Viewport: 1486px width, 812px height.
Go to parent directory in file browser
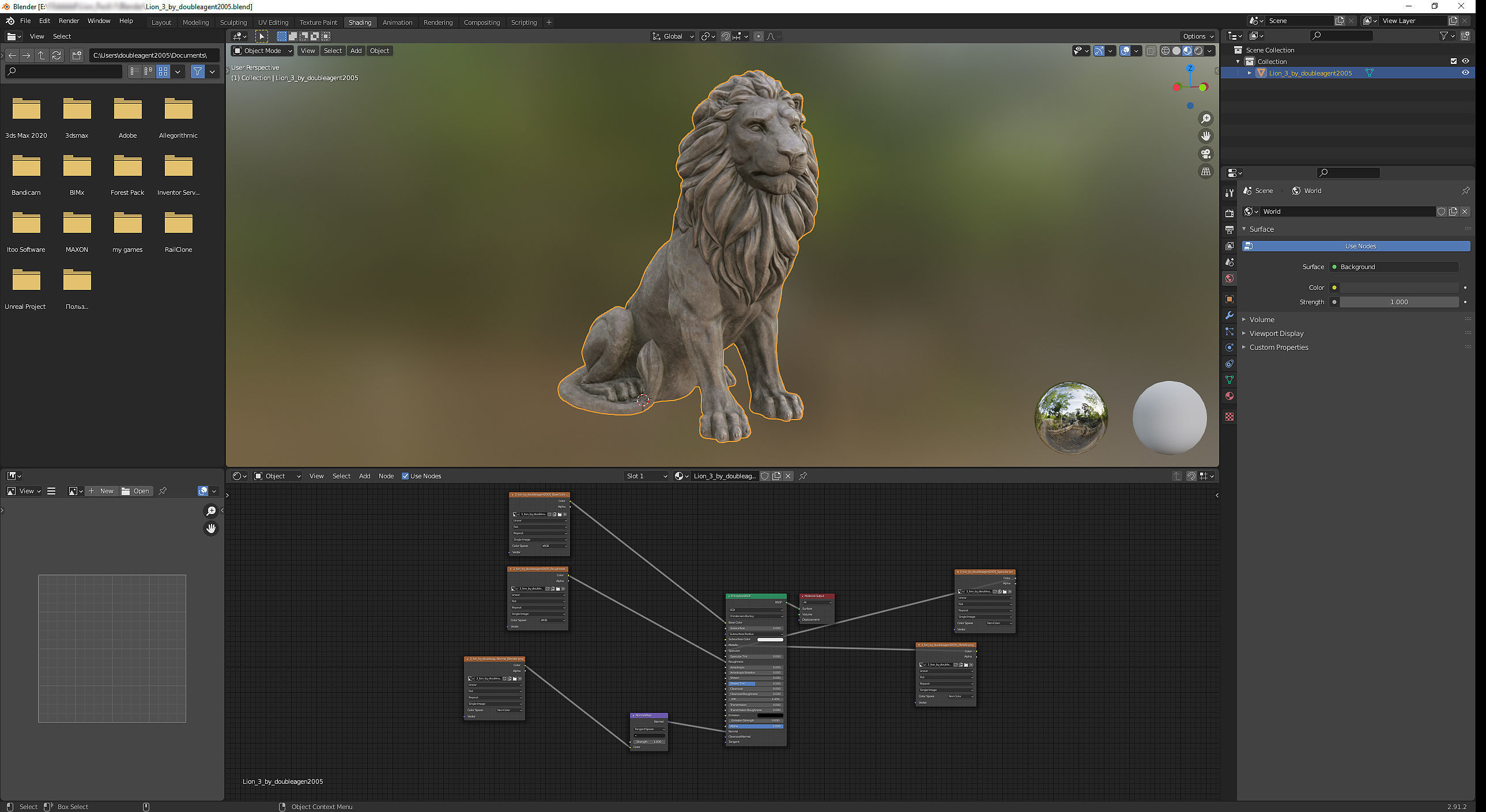[42, 55]
